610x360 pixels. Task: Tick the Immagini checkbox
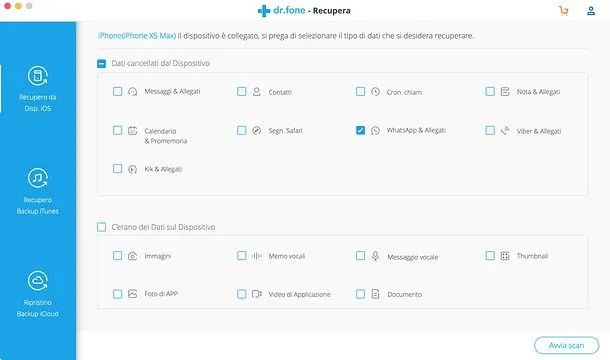[117, 255]
